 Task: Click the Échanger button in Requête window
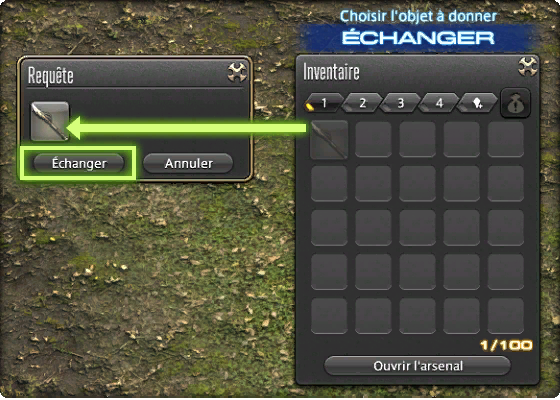(x=79, y=163)
